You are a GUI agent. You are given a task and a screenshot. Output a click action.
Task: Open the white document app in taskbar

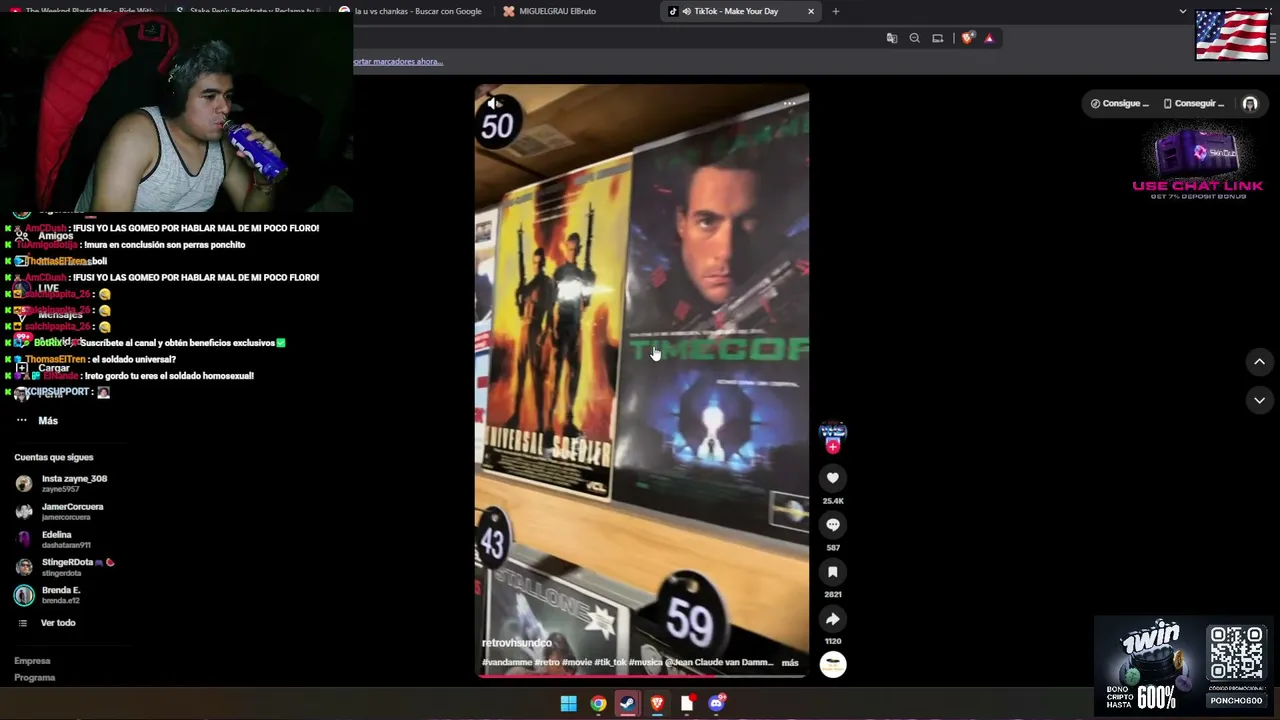coord(687,704)
